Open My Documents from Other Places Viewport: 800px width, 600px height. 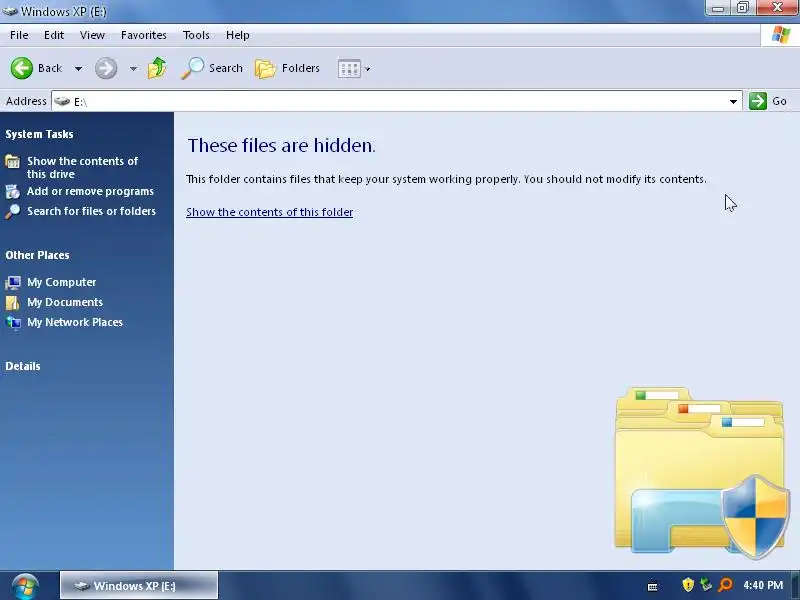pyautogui.click(x=65, y=302)
